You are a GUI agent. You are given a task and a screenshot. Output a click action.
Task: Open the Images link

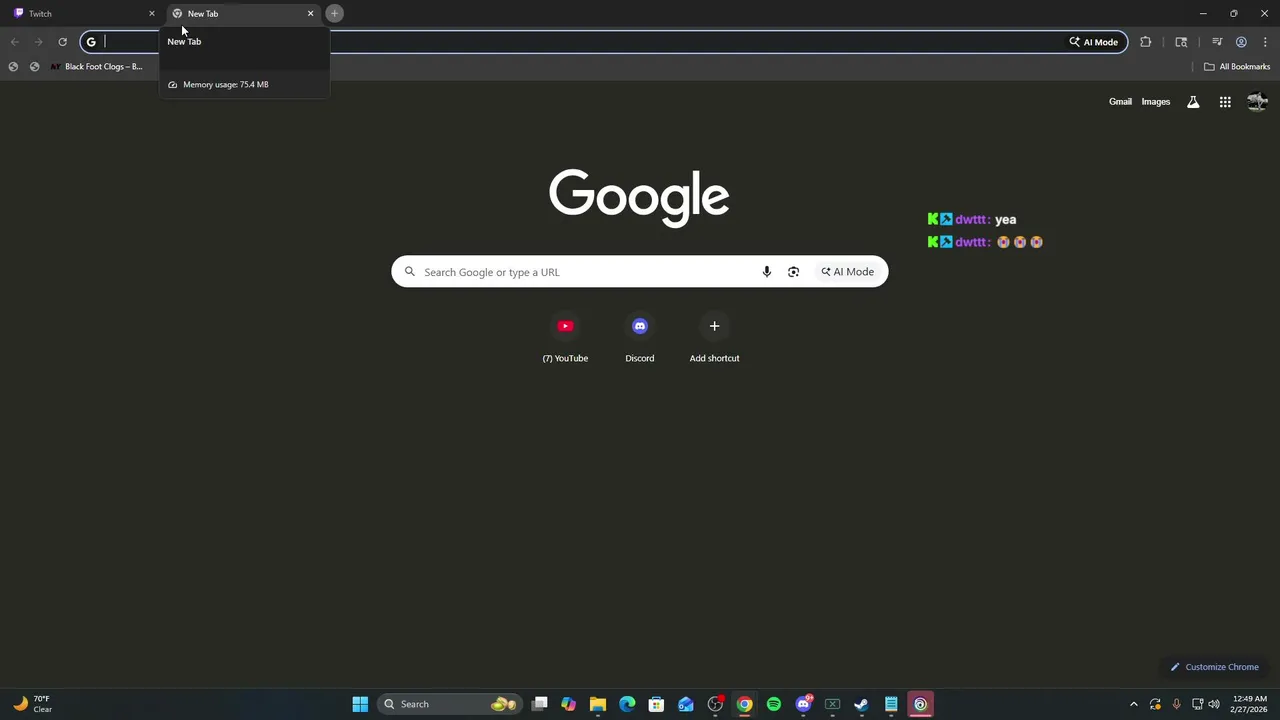(x=1156, y=102)
